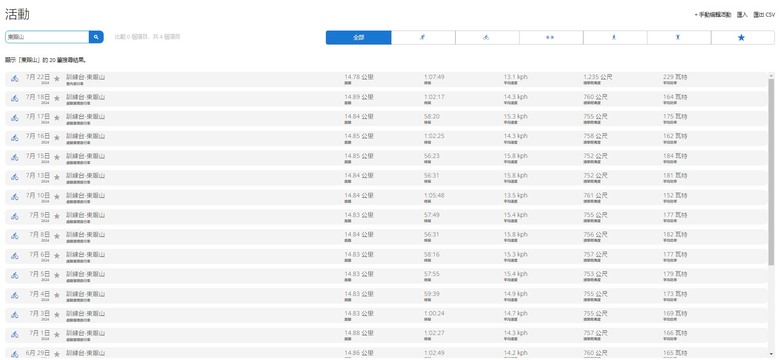Mark 7月9日 activity as favorite
The height and width of the screenshot is (360, 780).
[x=57, y=216]
